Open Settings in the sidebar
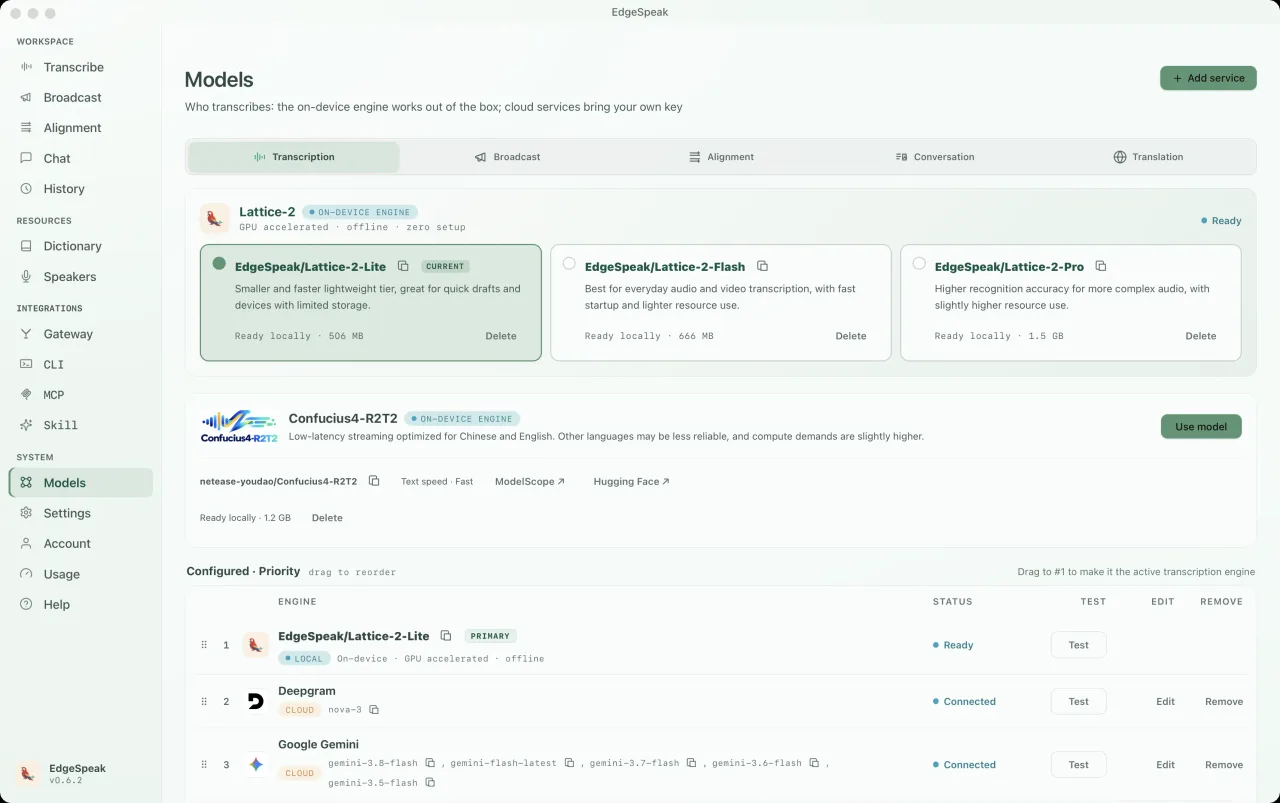The width and height of the screenshot is (1280, 803). [81, 513]
